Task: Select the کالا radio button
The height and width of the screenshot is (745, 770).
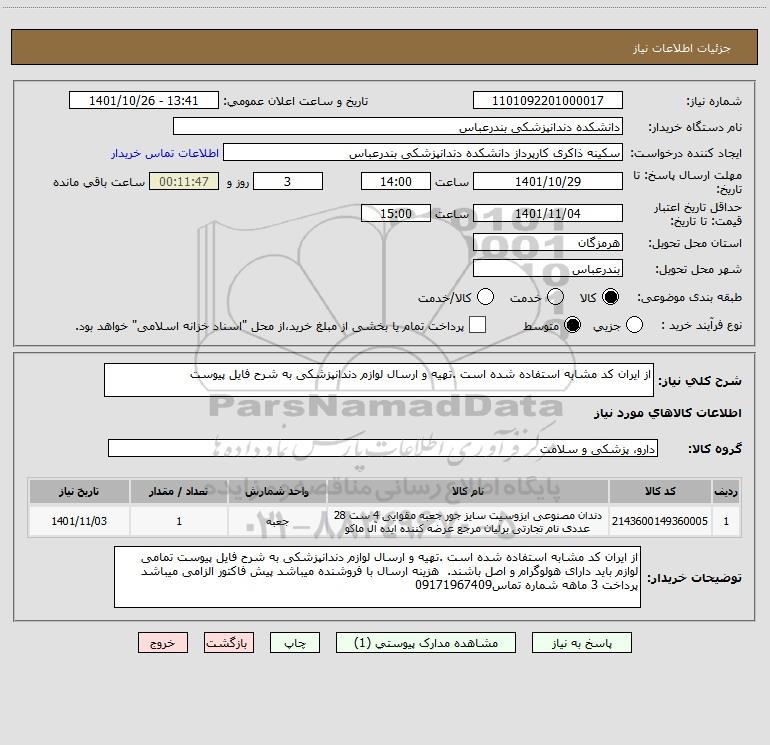Action: [610, 297]
